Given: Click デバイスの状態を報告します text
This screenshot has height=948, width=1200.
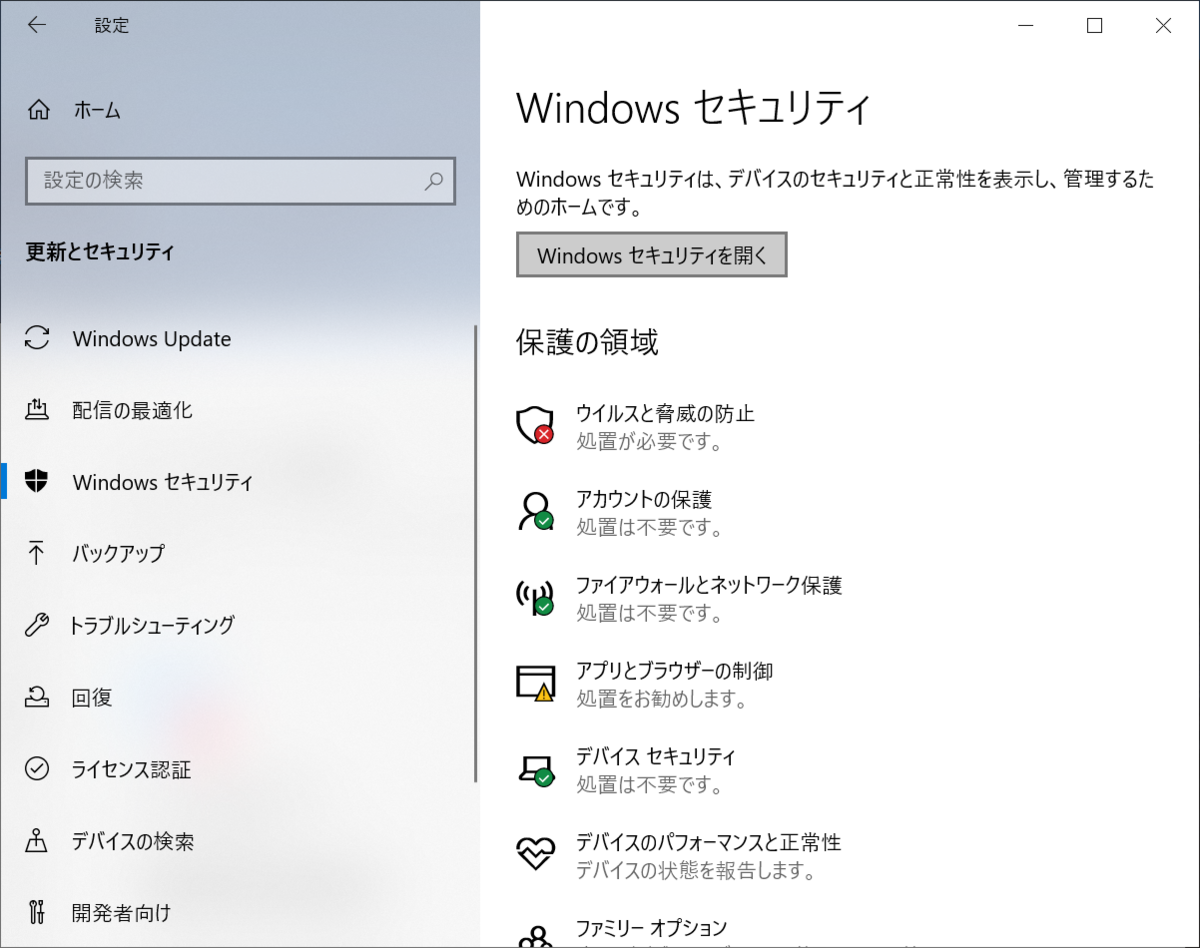Looking at the screenshot, I should [696, 871].
